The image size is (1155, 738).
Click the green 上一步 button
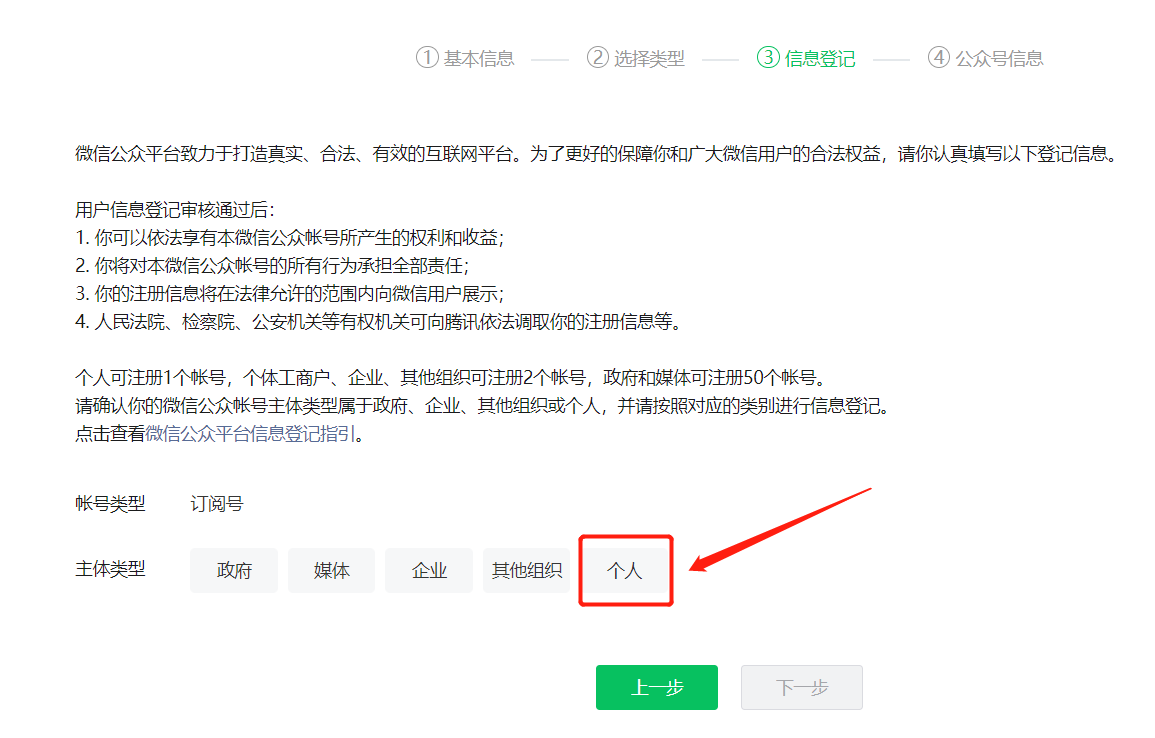[656, 687]
